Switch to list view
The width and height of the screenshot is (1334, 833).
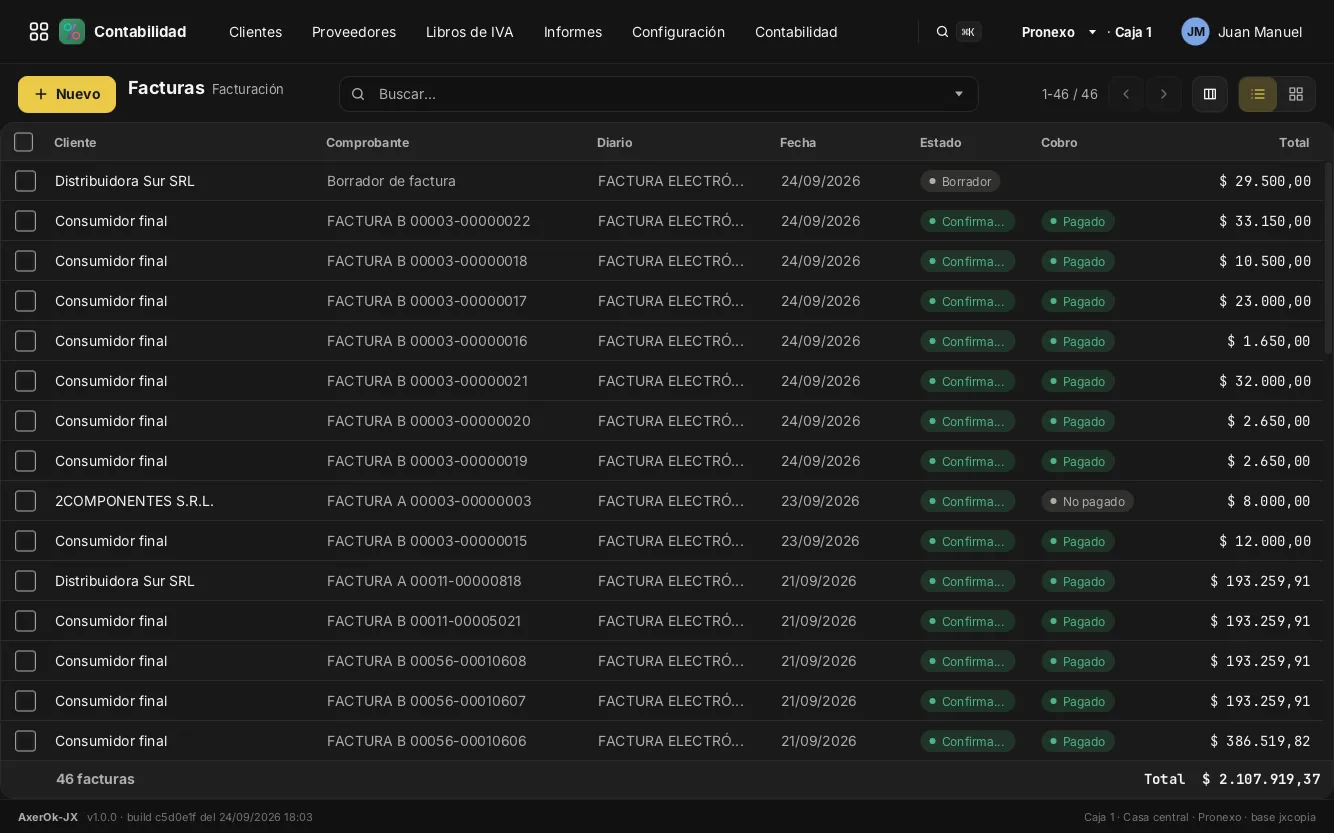(1258, 94)
